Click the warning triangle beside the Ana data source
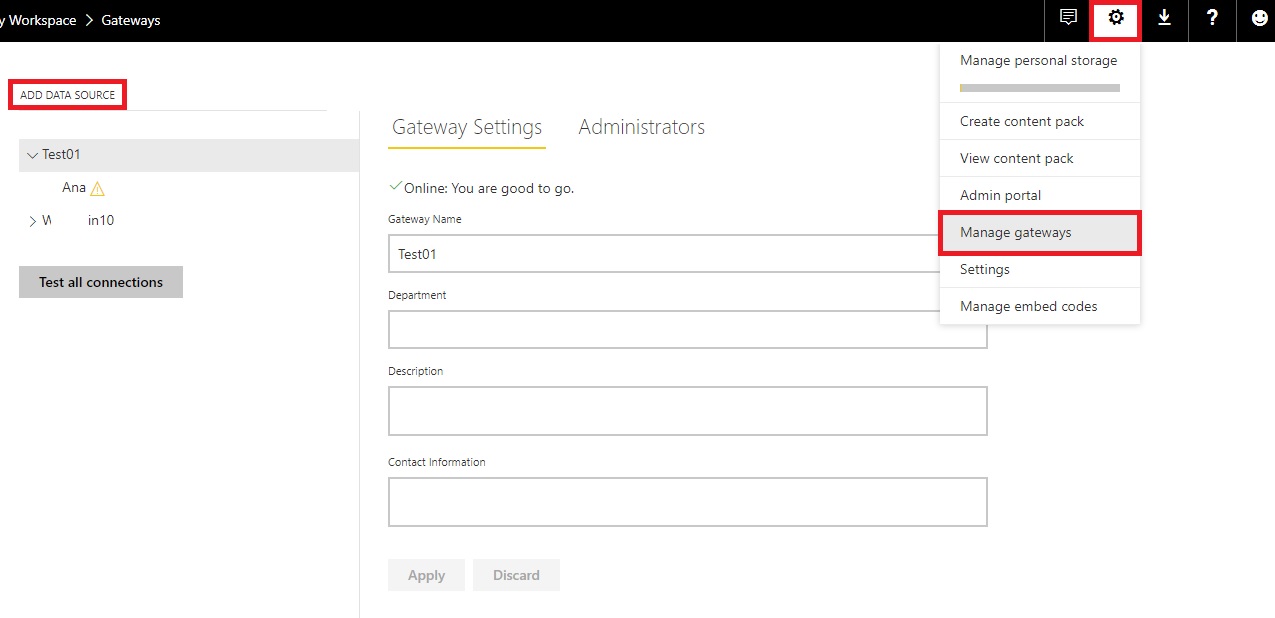Viewport: 1275px width, 618px height. pos(97,187)
